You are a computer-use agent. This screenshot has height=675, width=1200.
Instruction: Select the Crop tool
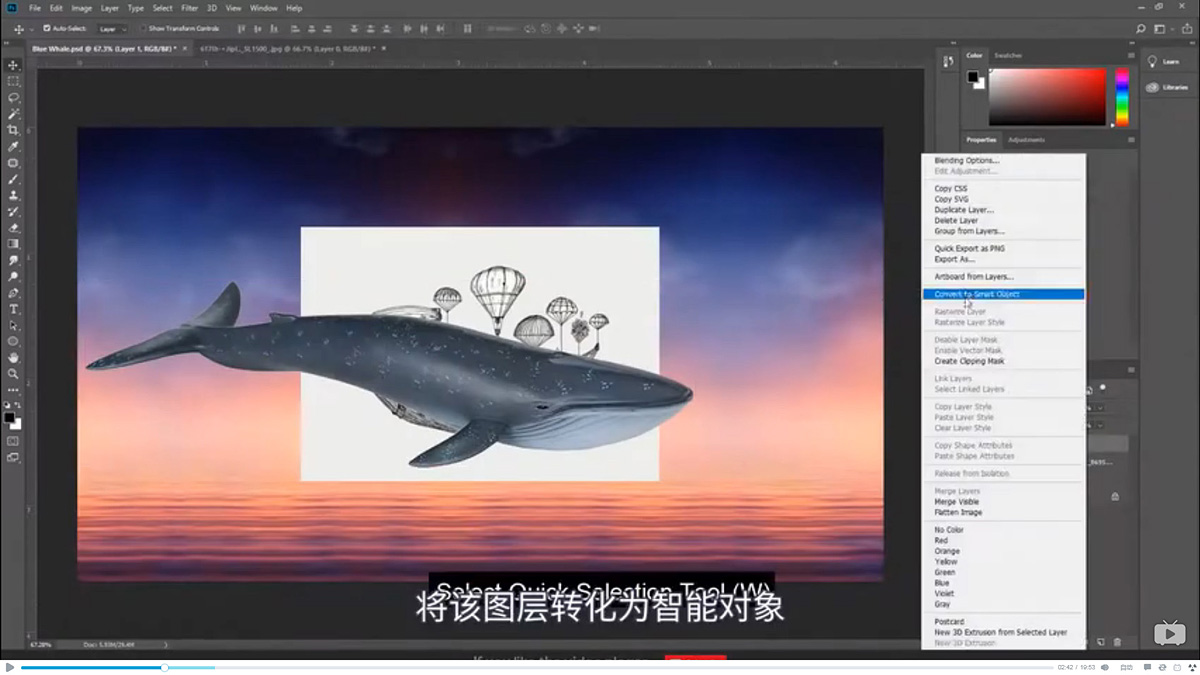point(13,130)
